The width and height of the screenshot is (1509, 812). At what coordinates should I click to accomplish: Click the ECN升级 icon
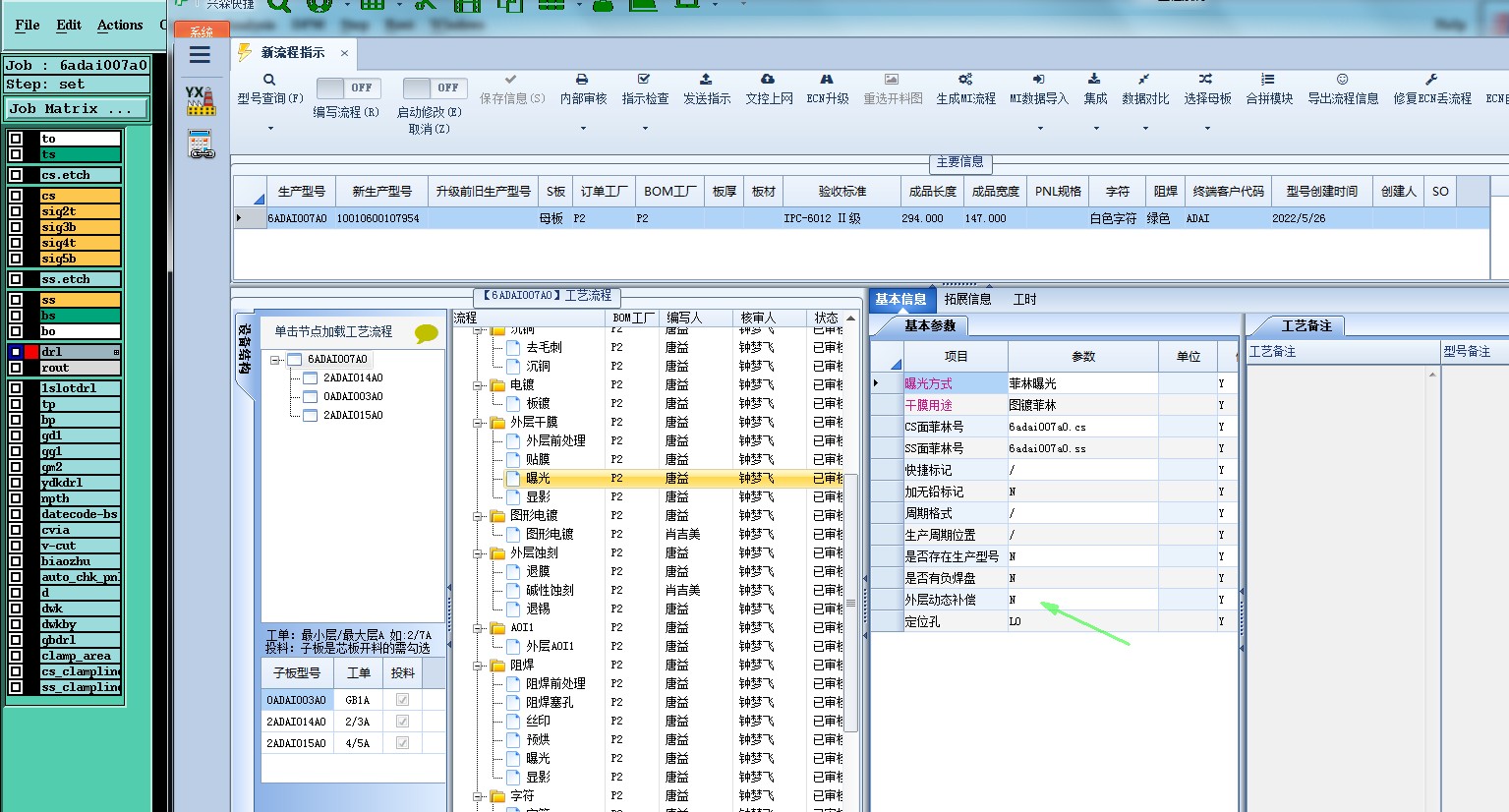[827, 79]
